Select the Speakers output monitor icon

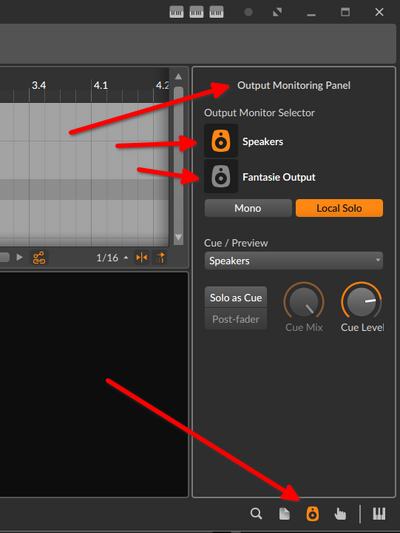click(x=221, y=141)
